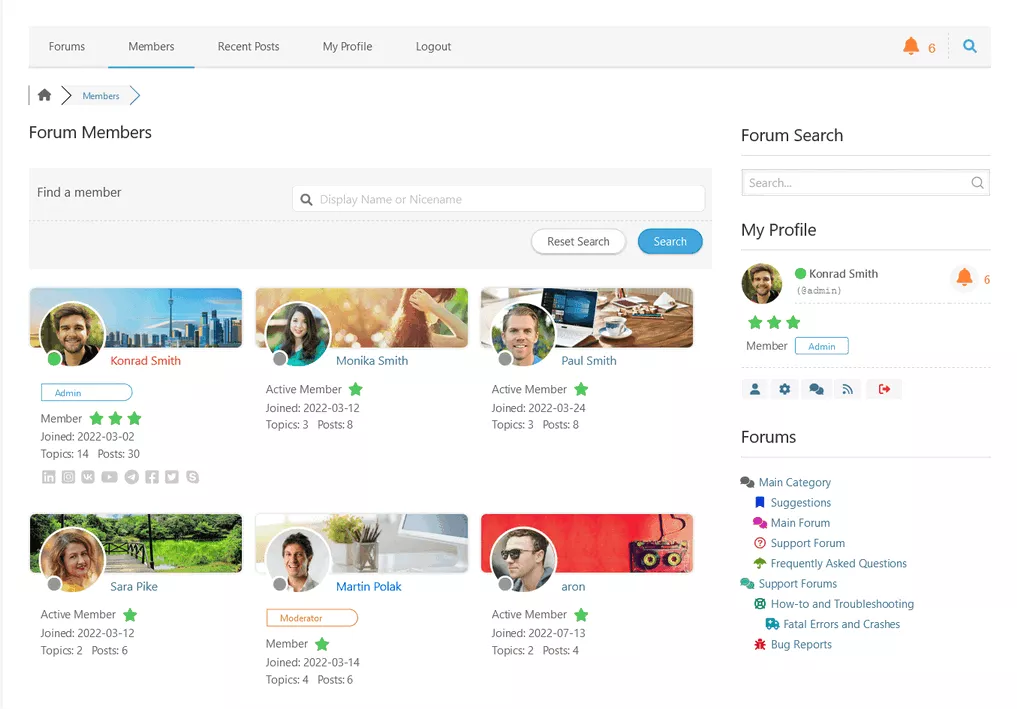Open My Profile in the top menu
The width and height of the screenshot is (1024, 713).
347,47
